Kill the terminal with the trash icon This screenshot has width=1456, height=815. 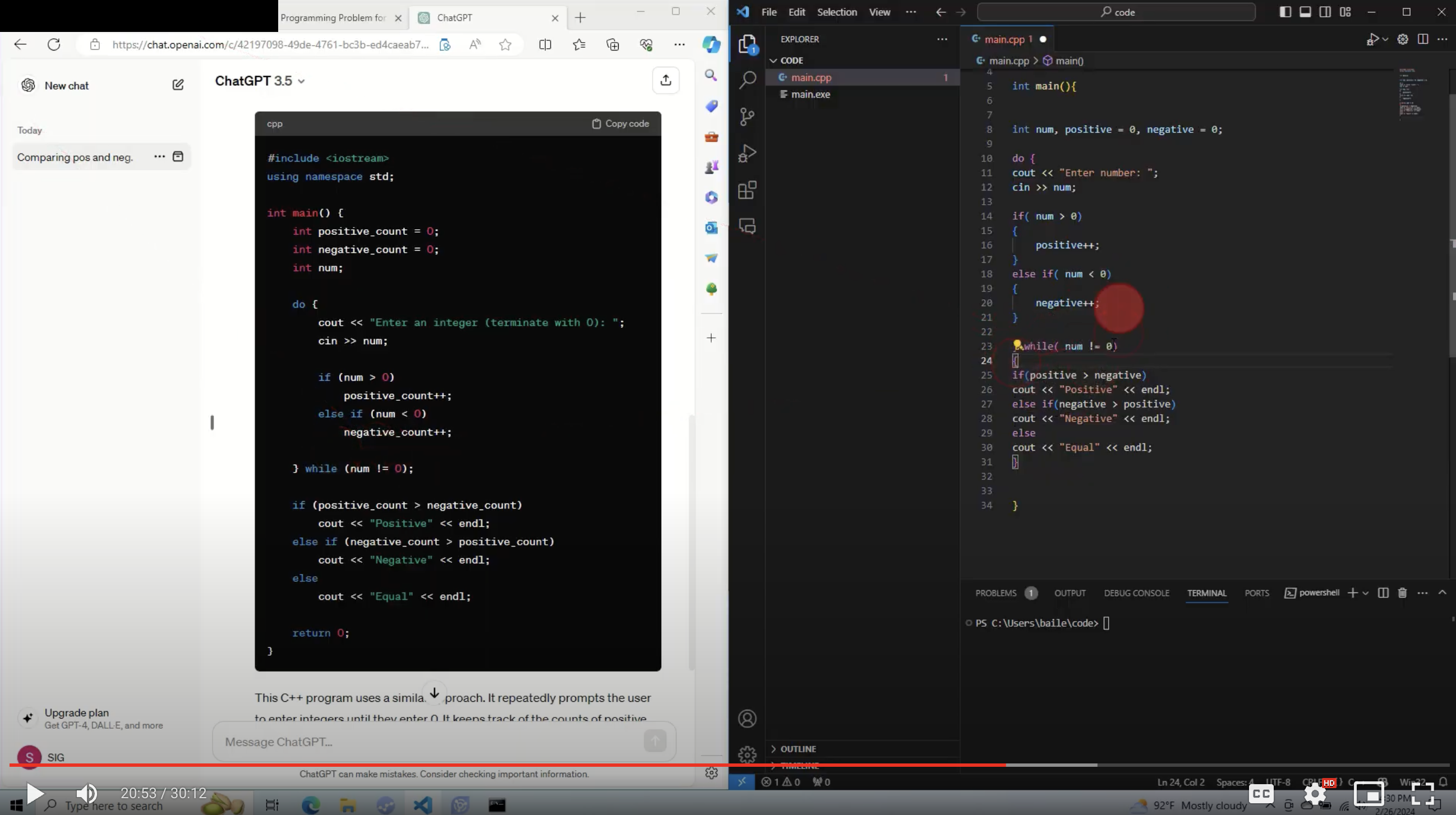[x=1402, y=592]
